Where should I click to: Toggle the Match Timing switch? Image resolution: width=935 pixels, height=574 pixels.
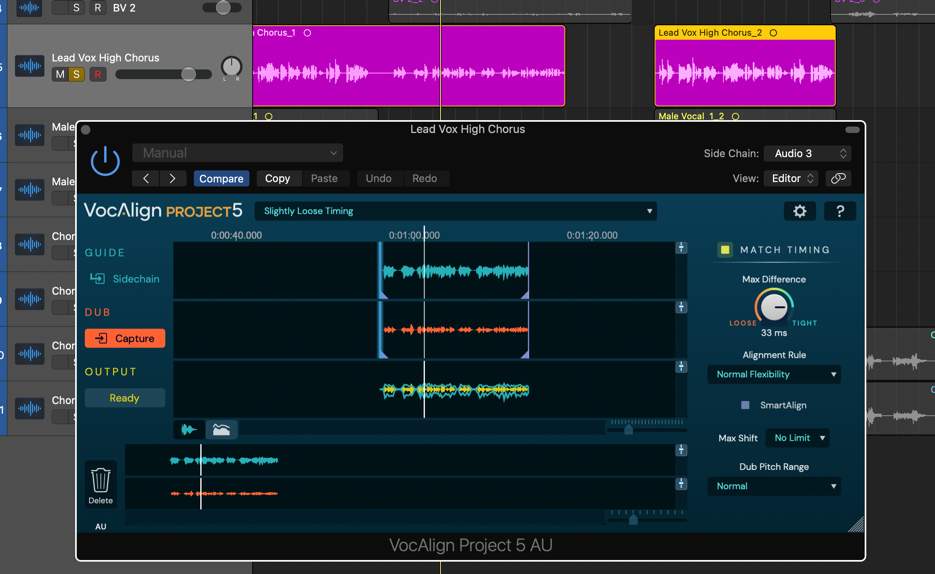click(x=725, y=250)
